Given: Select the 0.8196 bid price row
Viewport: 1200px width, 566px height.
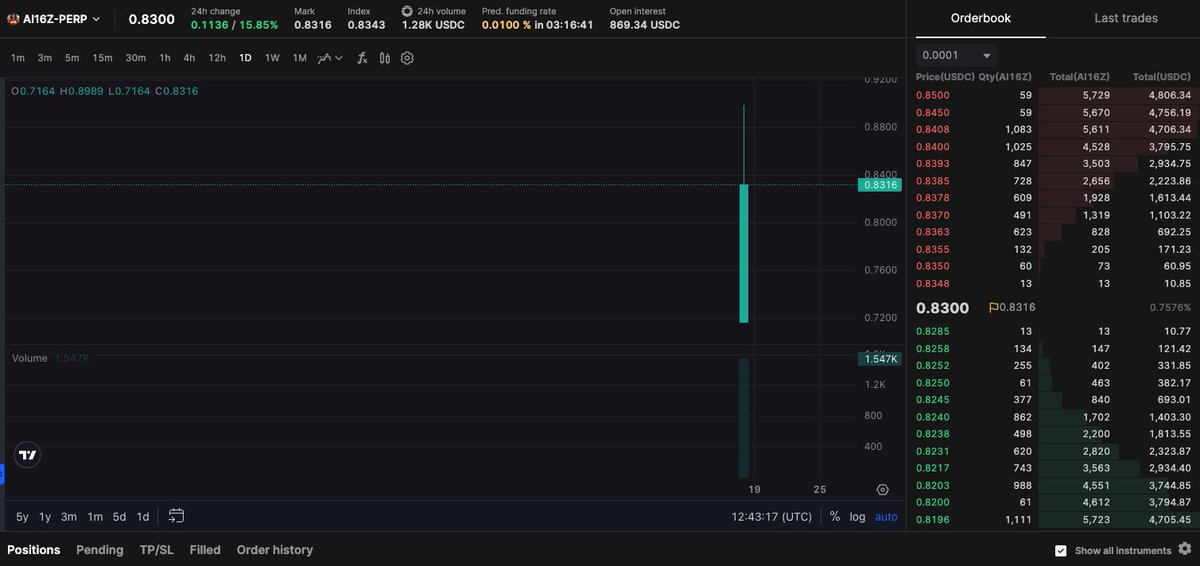Looking at the screenshot, I should pos(1053,520).
